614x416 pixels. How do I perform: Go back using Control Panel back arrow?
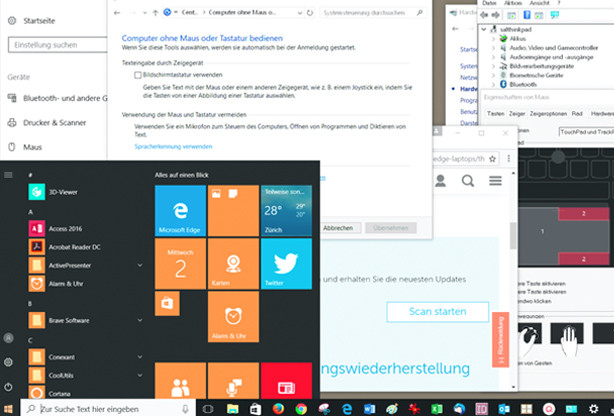[117, 13]
